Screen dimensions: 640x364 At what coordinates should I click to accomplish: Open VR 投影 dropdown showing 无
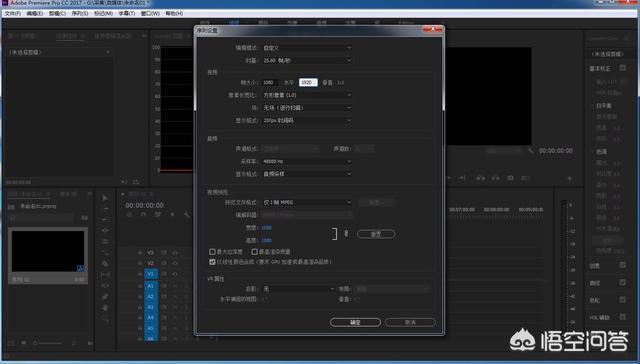click(x=298, y=289)
